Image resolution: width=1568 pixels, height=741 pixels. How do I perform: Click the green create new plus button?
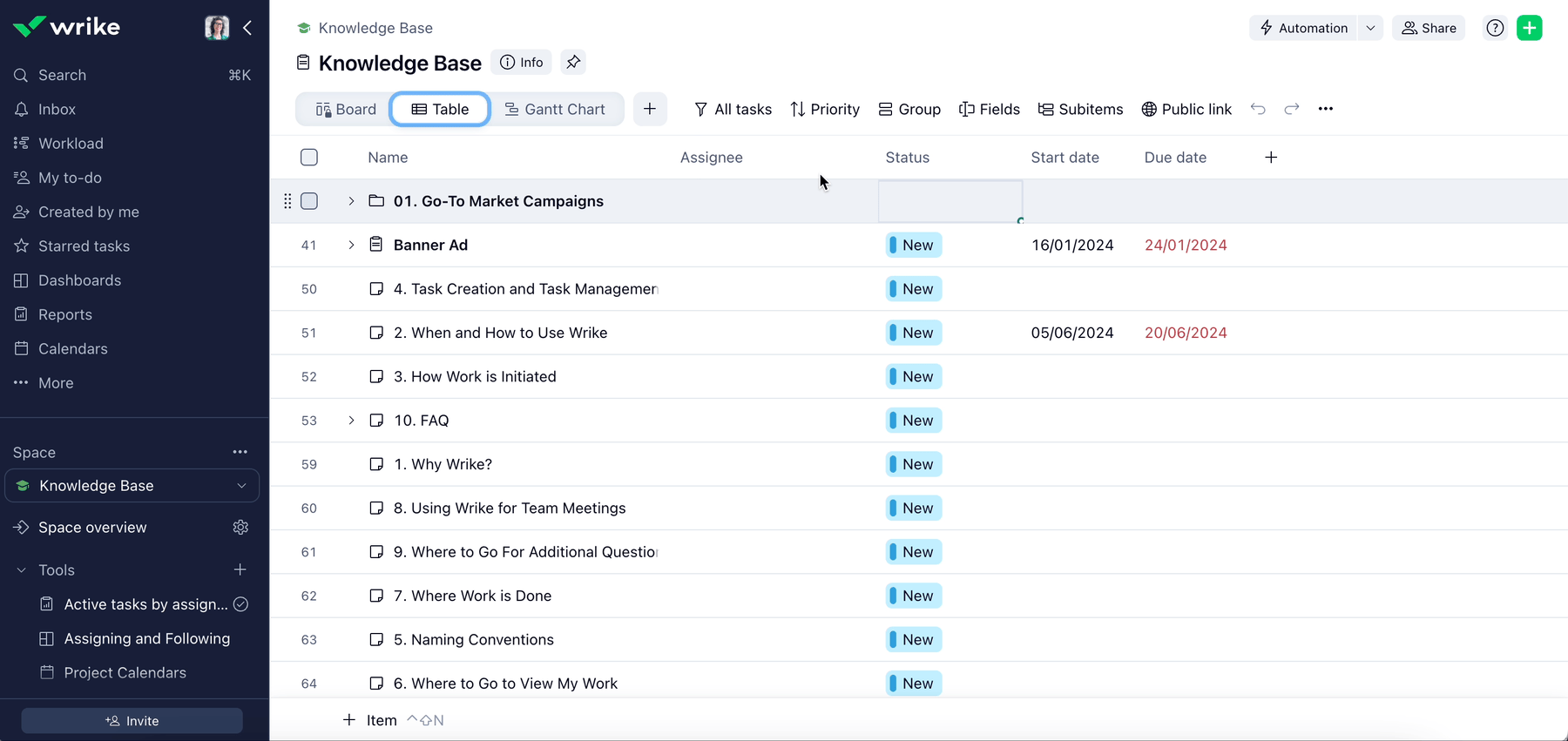point(1530,28)
